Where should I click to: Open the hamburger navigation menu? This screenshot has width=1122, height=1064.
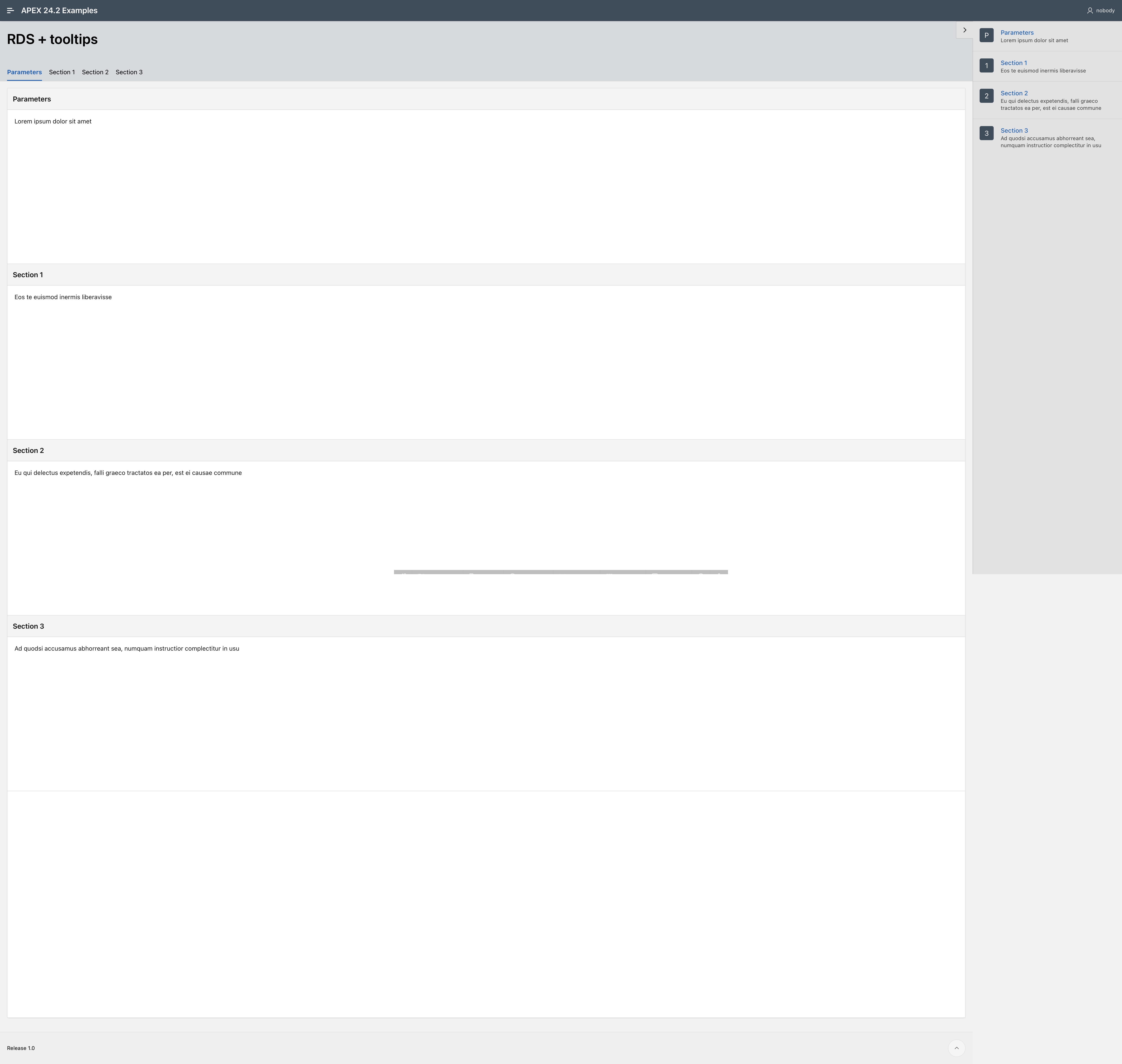10,11
